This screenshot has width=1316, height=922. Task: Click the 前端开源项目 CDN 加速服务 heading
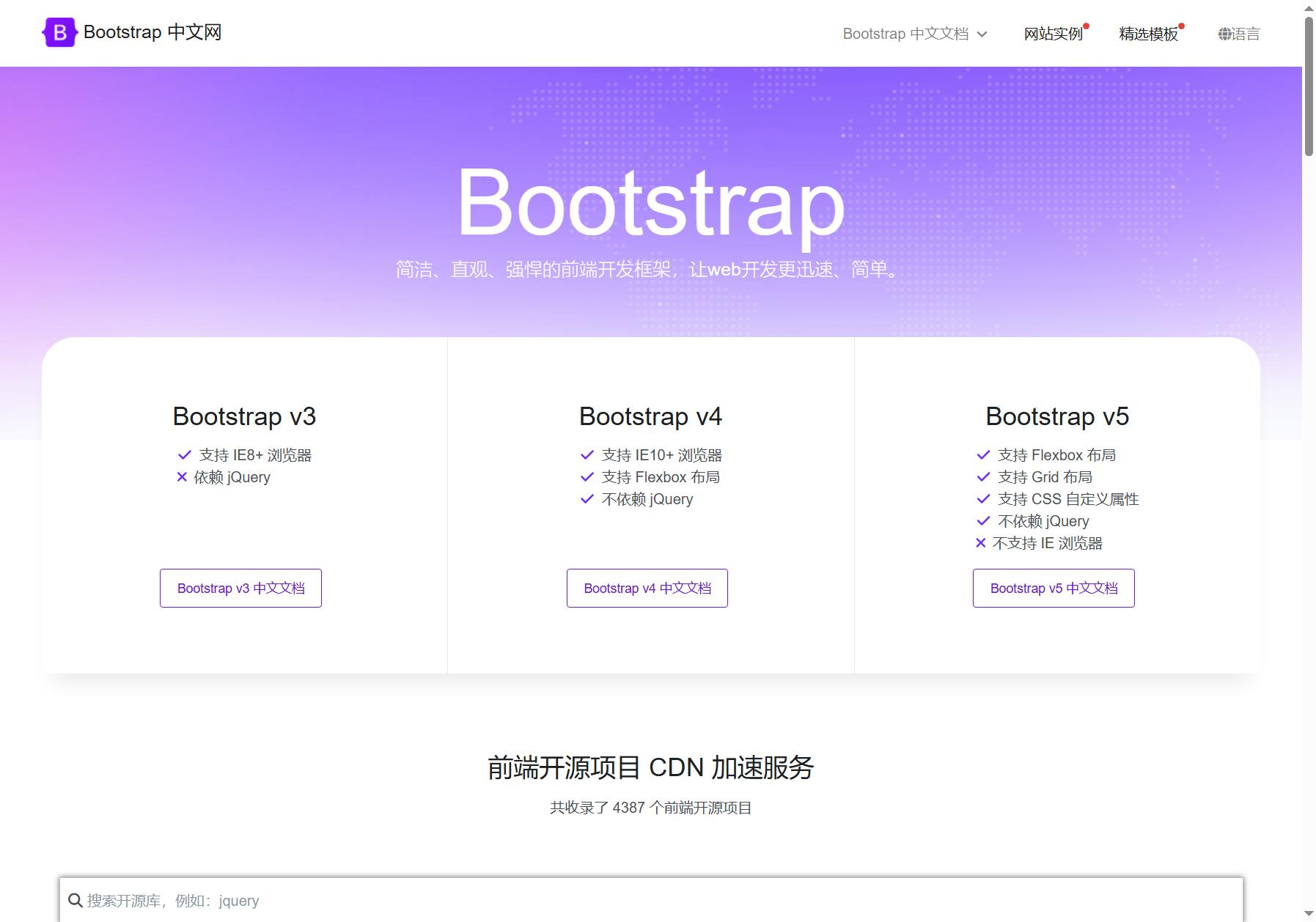[x=651, y=767]
